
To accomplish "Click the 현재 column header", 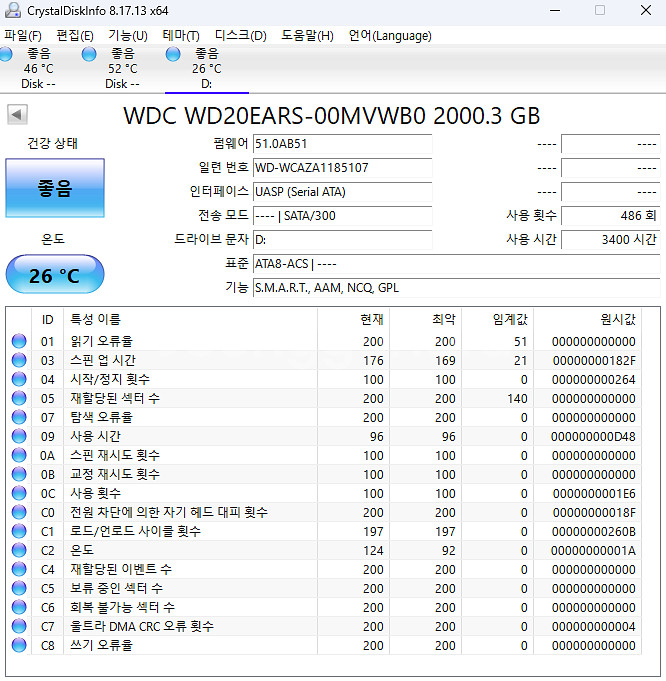I will 354,320.
